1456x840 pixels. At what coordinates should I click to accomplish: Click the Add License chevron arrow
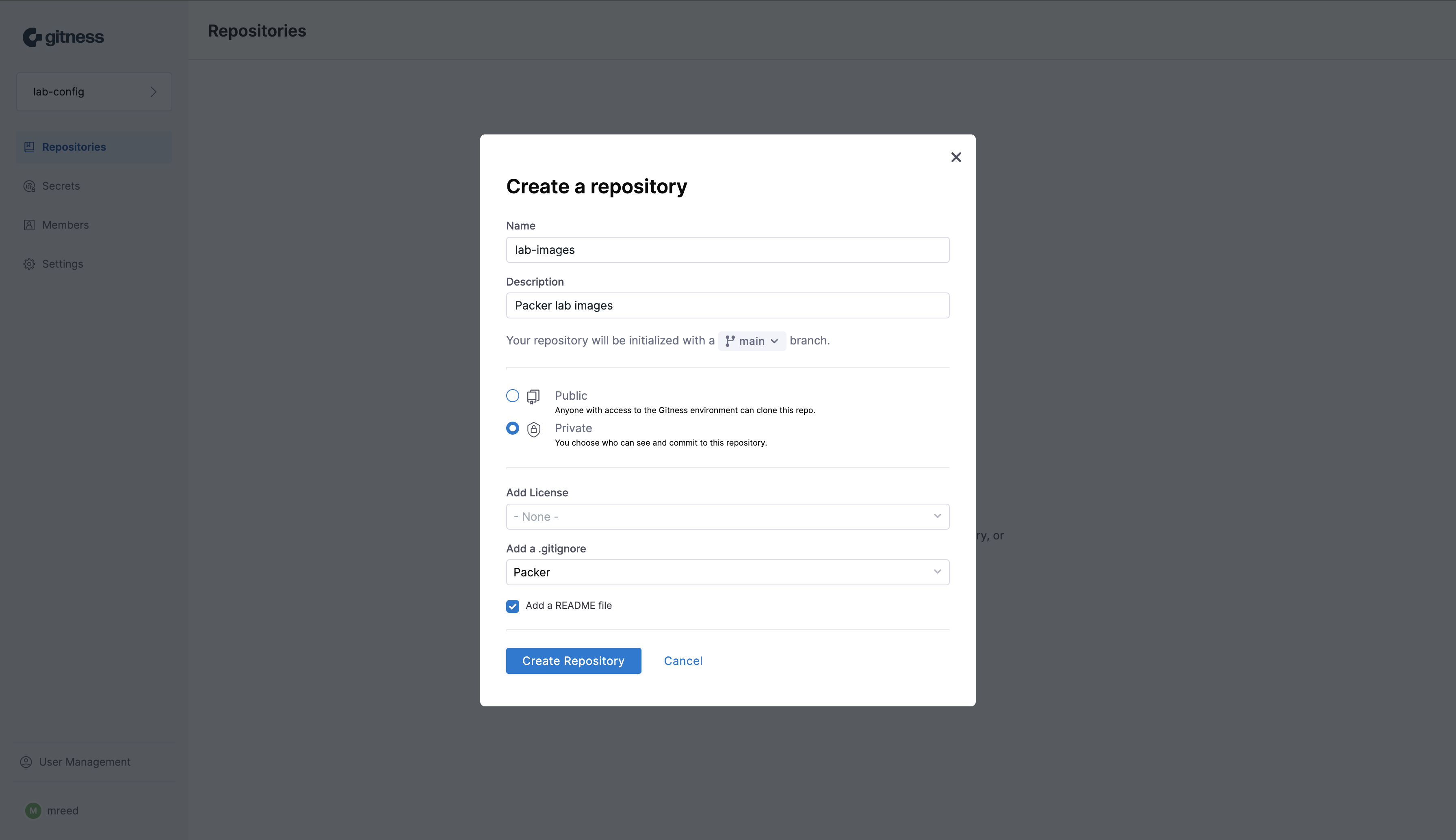click(x=937, y=516)
